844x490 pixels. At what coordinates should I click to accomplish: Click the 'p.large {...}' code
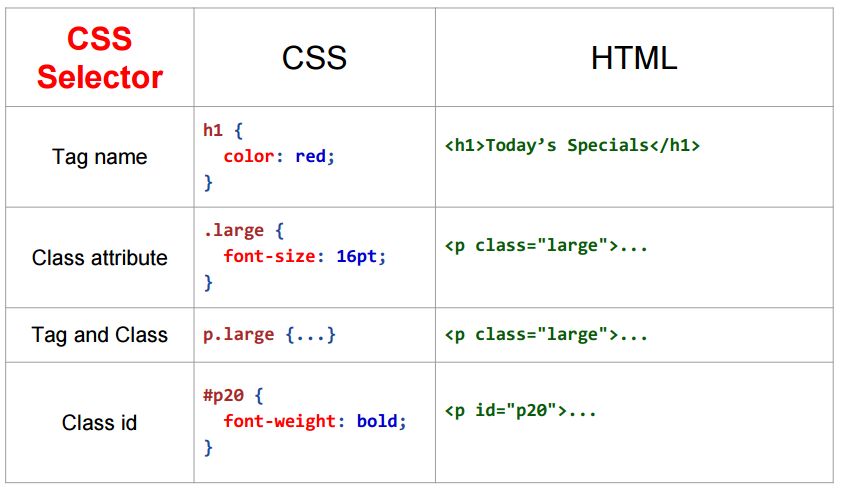[x=269, y=334]
